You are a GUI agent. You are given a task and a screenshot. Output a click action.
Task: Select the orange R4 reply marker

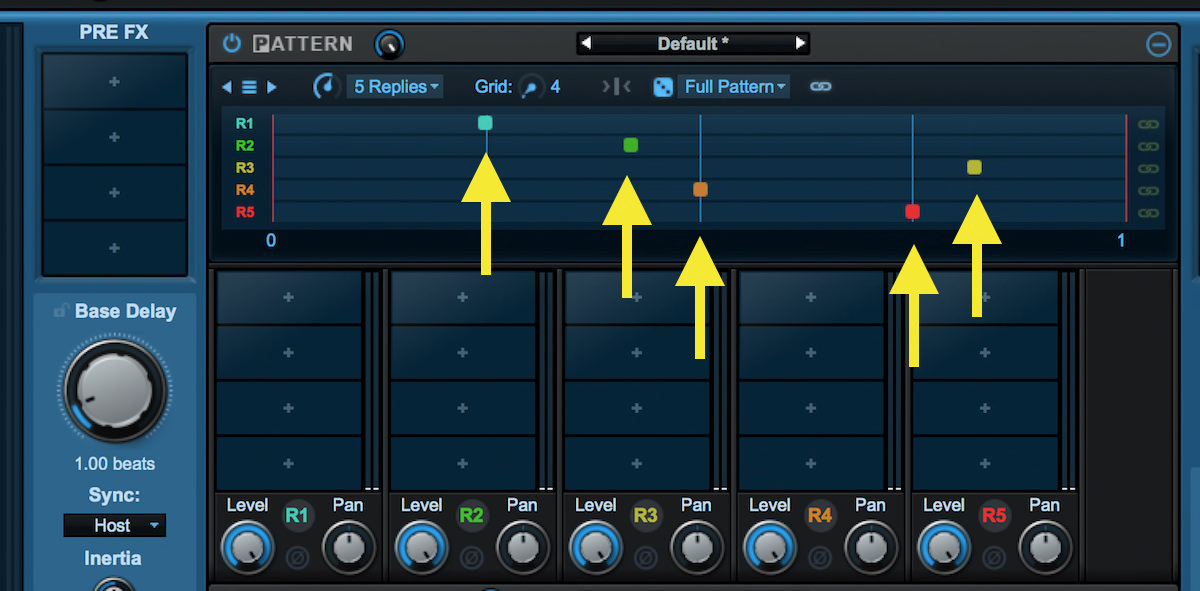click(x=700, y=189)
